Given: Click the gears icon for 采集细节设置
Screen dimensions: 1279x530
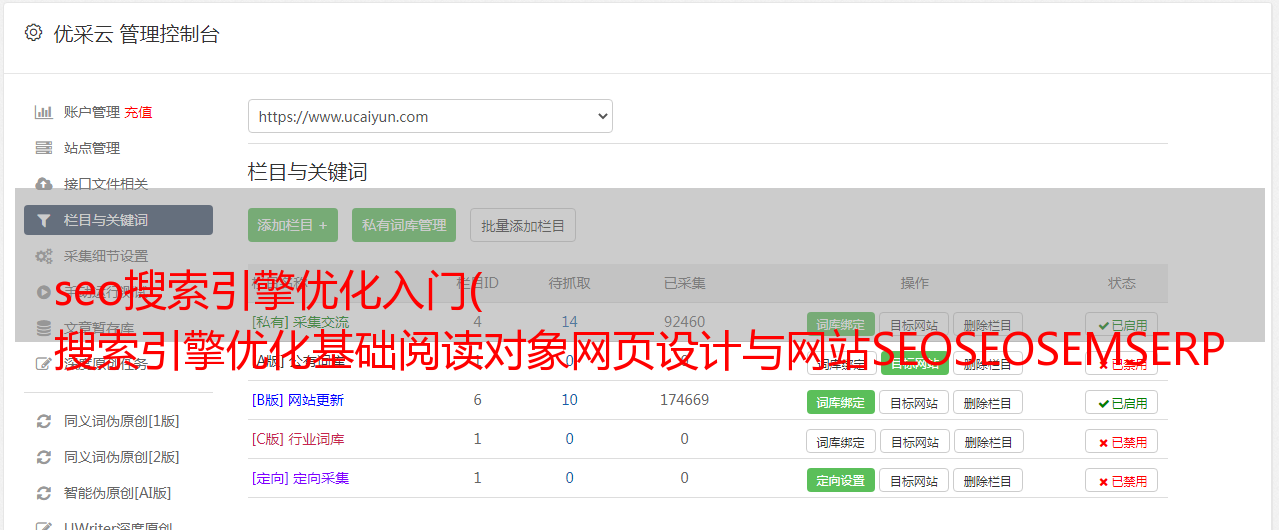Looking at the screenshot, I should 44,256.
